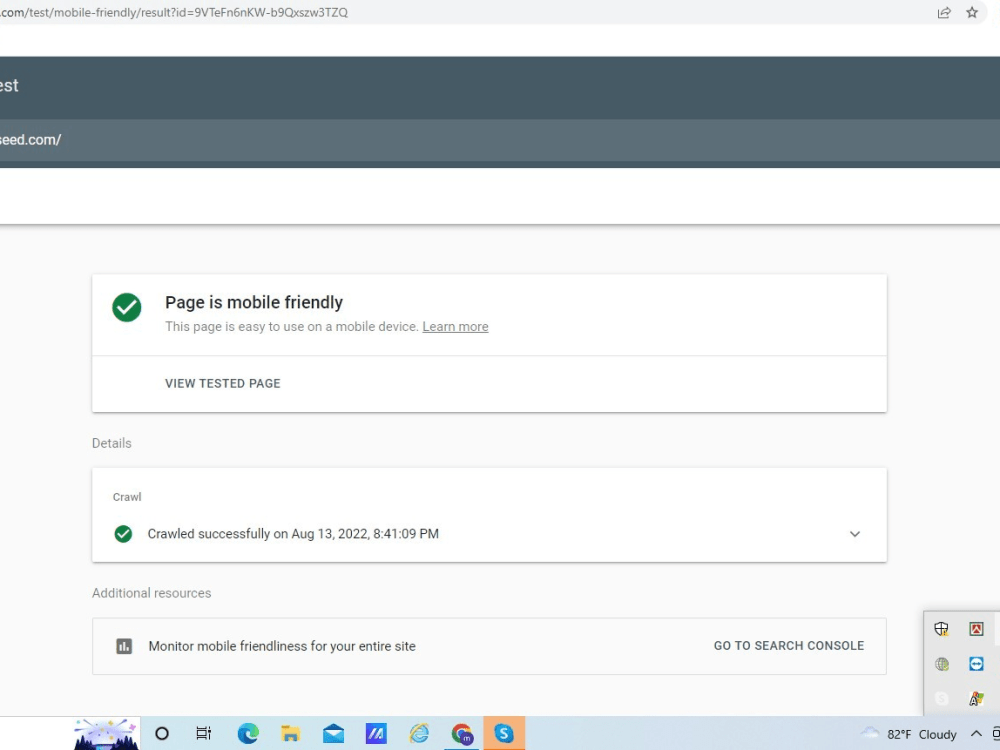Open the Learn more link
Screen dimensions: 1000x750
[455, 327]
